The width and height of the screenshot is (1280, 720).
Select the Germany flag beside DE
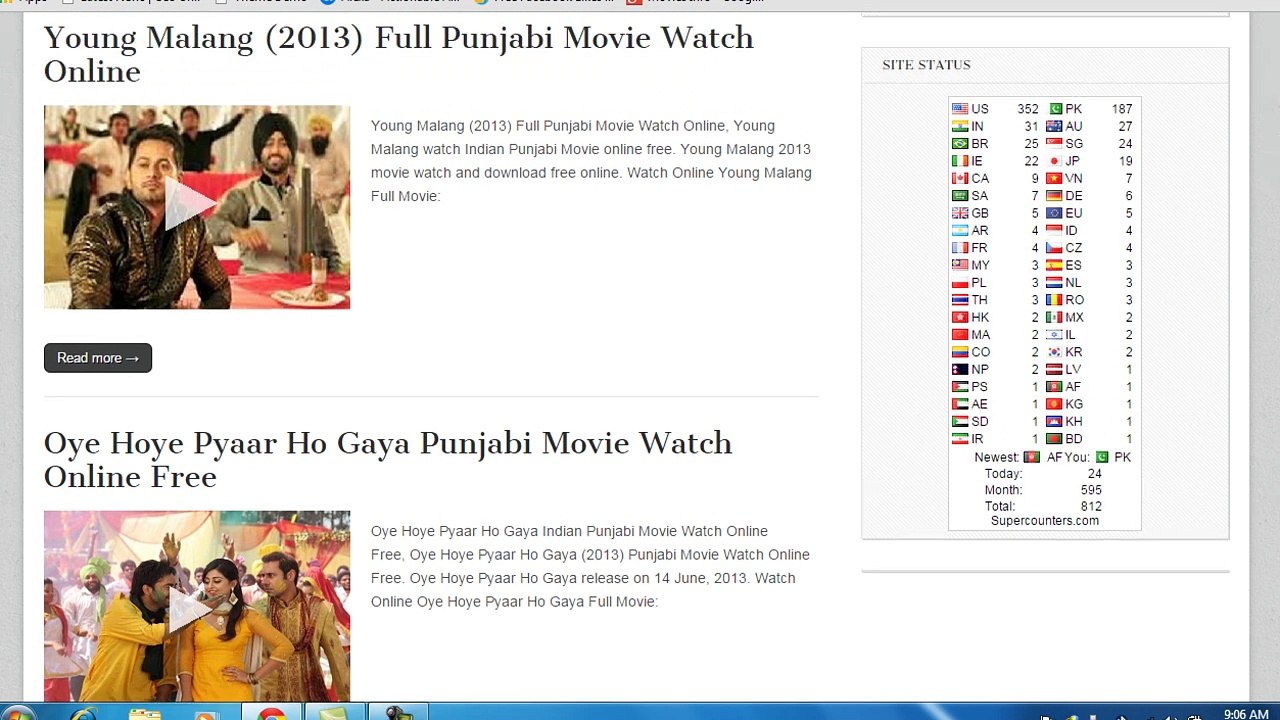(x=1054, y=196)
